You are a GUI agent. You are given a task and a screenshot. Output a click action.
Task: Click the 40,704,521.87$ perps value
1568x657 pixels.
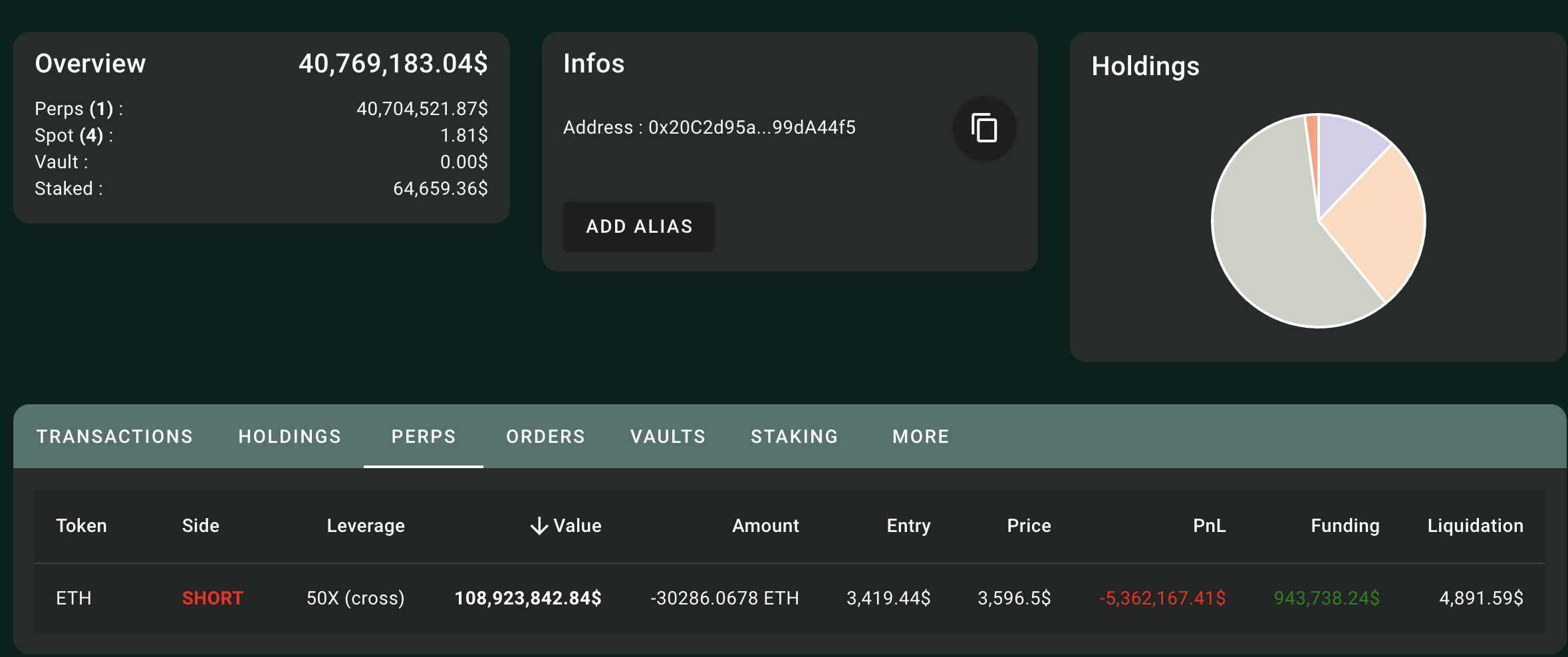pos(422,109)
